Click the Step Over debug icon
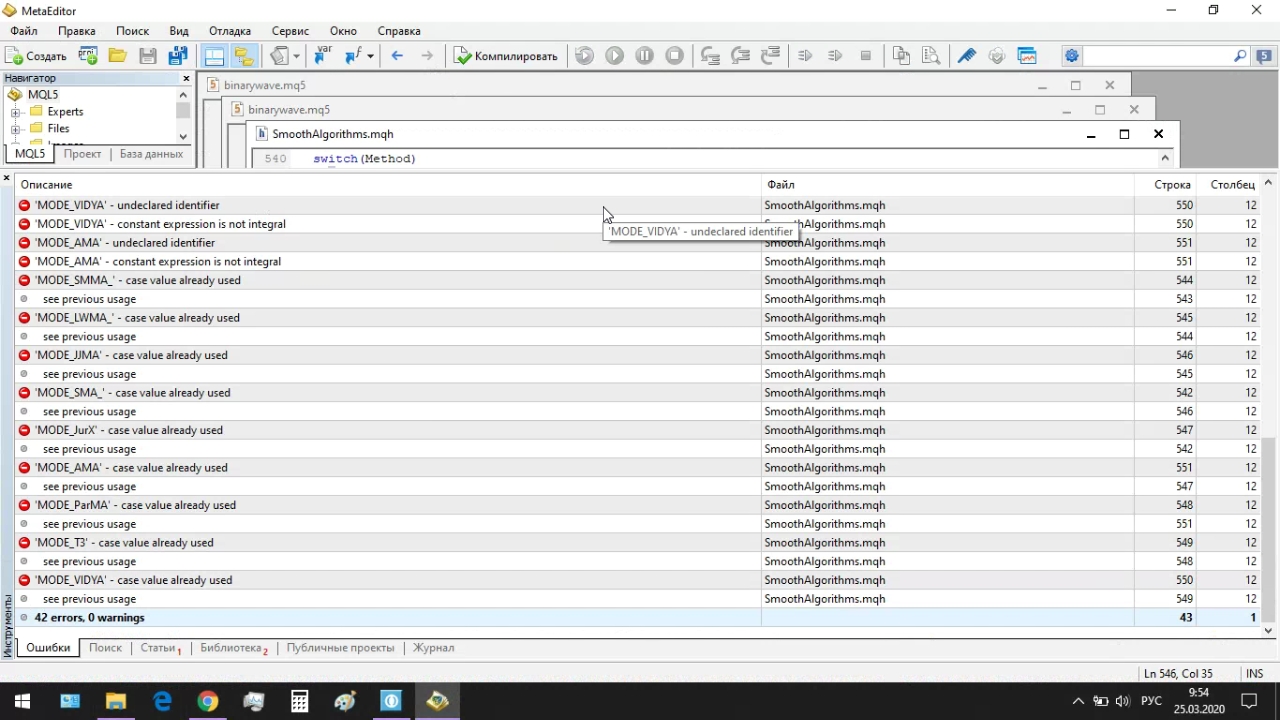Screen dimensions: 1280x720 click(741, 56)
